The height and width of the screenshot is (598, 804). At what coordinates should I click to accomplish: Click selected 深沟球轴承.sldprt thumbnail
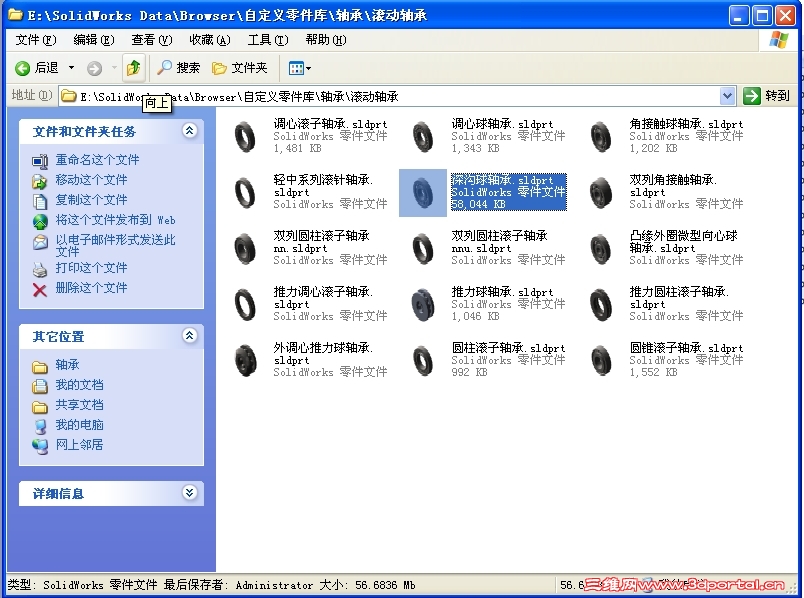423,193
